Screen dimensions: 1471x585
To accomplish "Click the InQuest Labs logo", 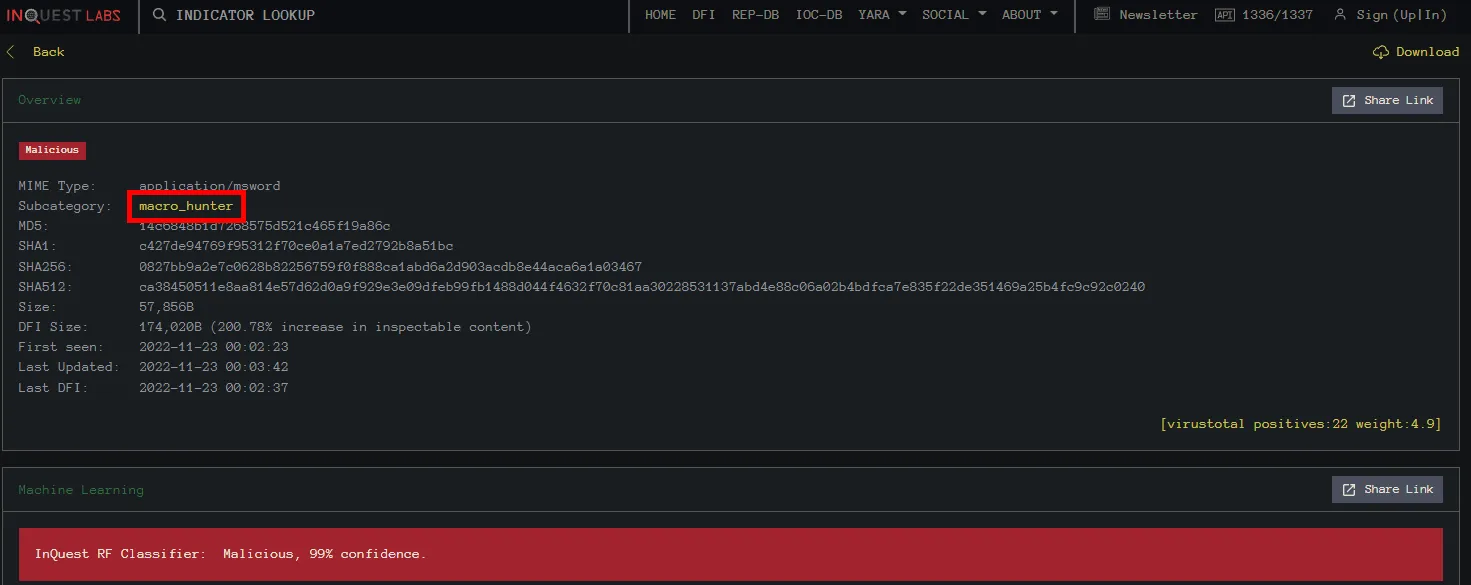I will (x=64, y=15).
